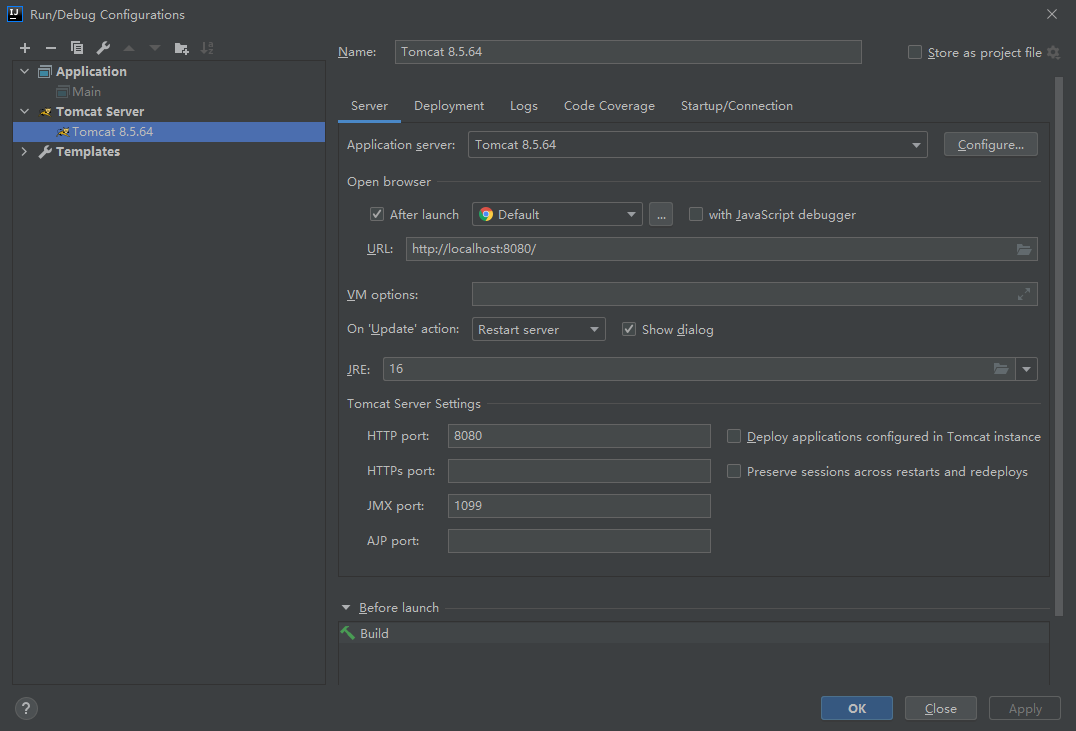Open the On 'Update' action dropdown
Screen dimensions: 1076x731
pyautogui.click(x=539, y=329)
